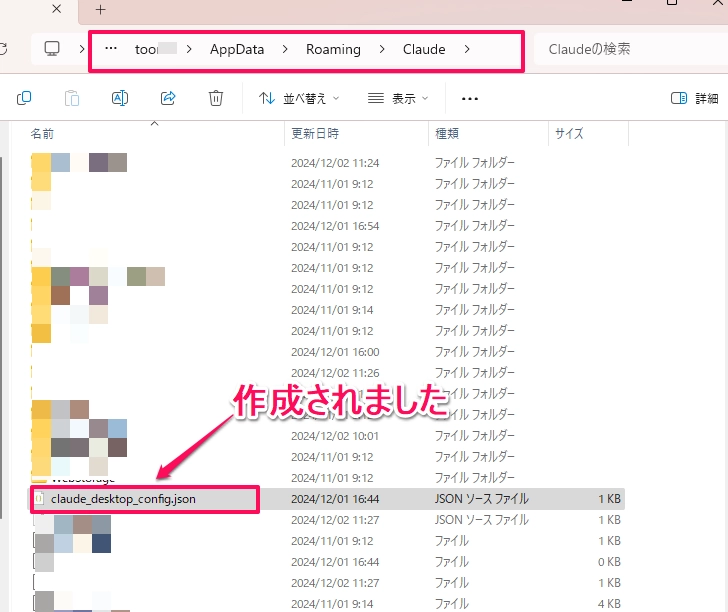This screenshot has height=612, width=728.
Task: Click date 2024/12/02 11:24 cell
Action: pyautogui.click(x=335, y=163)
